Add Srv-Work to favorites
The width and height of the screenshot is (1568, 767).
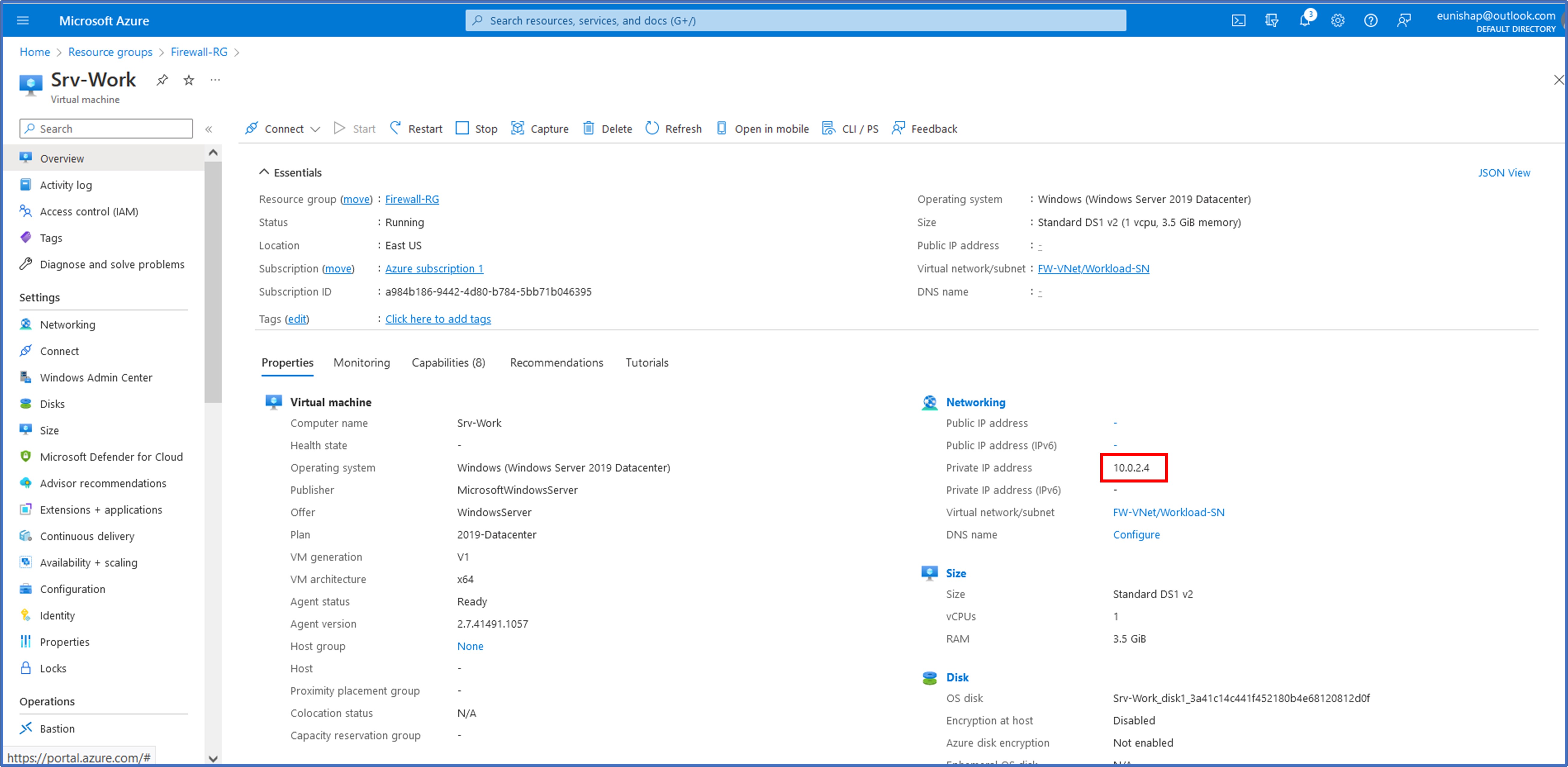pos(188,80)
